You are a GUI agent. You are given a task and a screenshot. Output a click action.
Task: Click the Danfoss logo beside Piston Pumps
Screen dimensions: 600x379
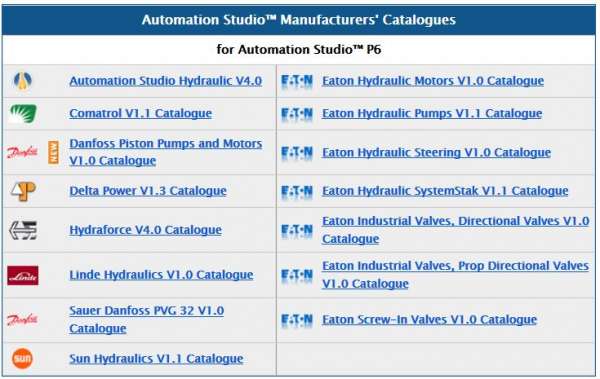[x=23, y=152]
